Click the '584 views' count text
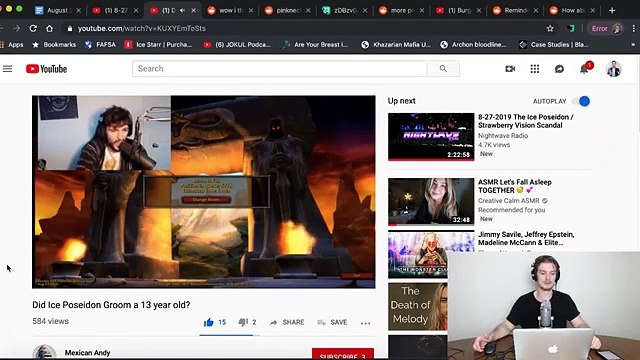This screenshot has height=360, width=640. [x=51, y=321]
